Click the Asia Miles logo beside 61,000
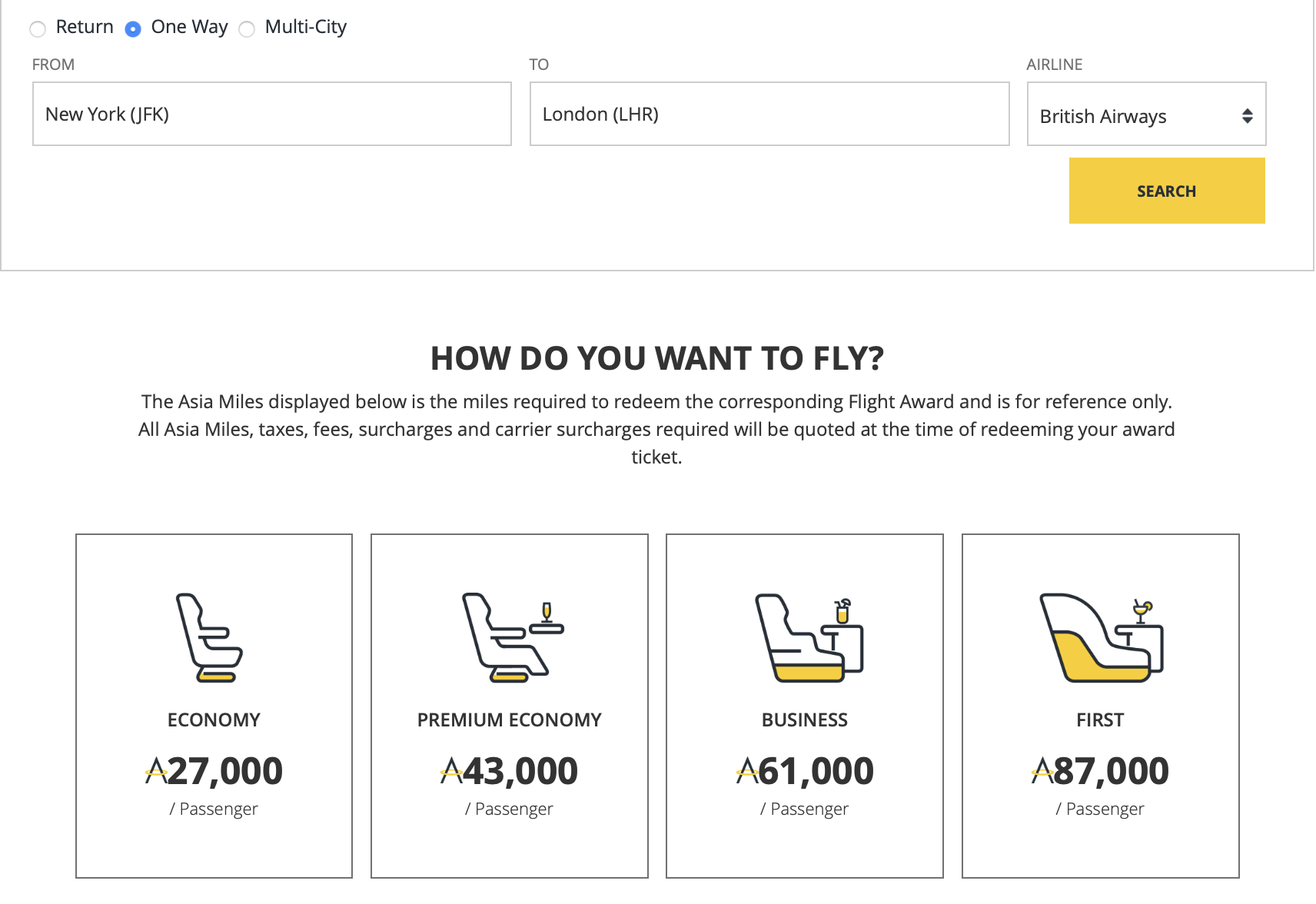The height and width of the screenshot is (904, 1316). point(746,771)
